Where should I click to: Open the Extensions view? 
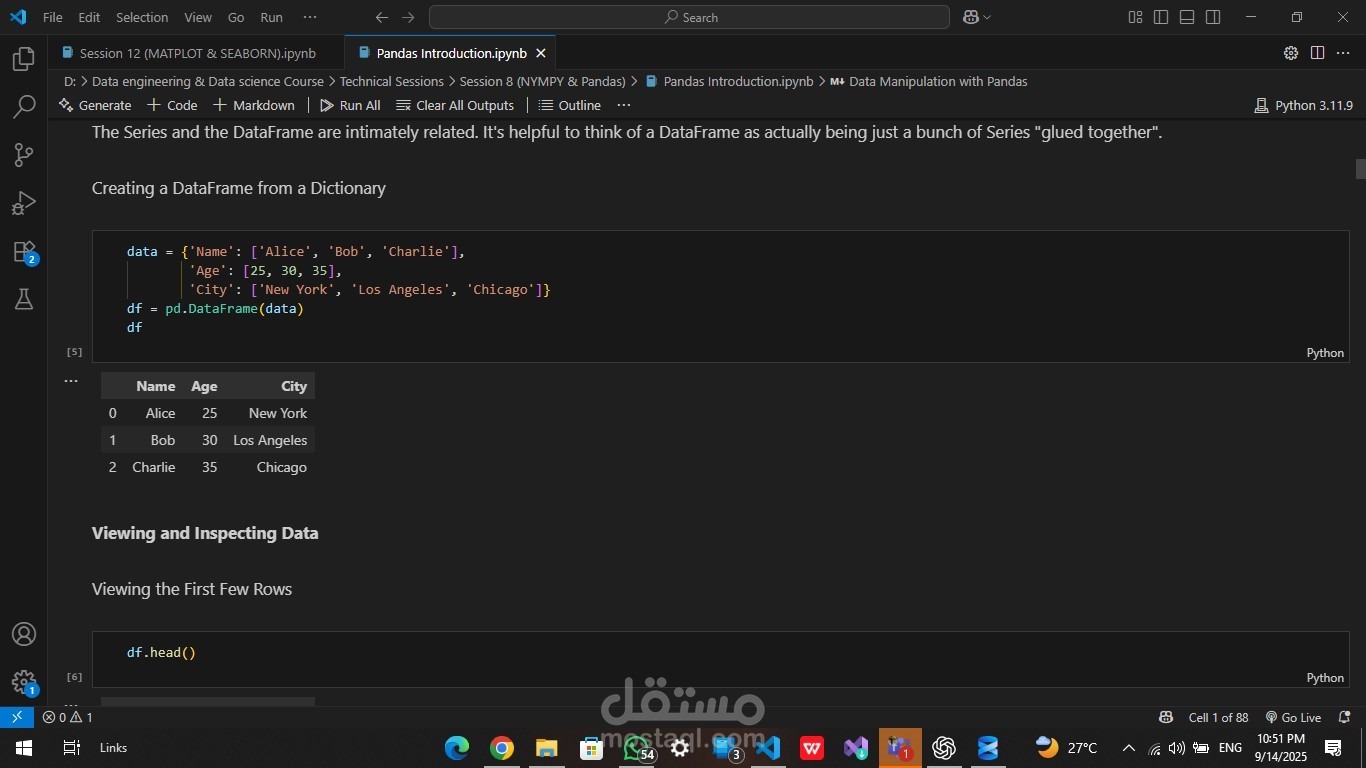[24, 252]
